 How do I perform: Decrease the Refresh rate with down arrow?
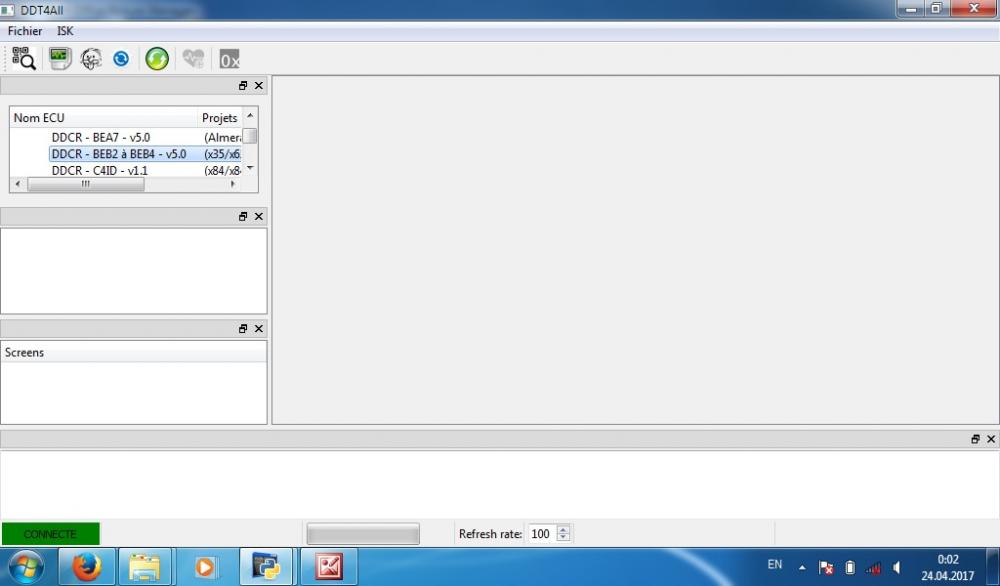563,538
